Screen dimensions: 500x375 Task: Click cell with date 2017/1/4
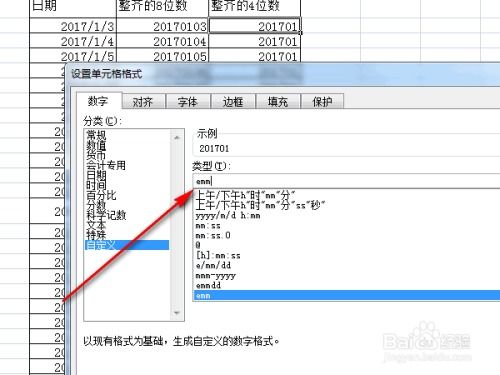(73, 41)
